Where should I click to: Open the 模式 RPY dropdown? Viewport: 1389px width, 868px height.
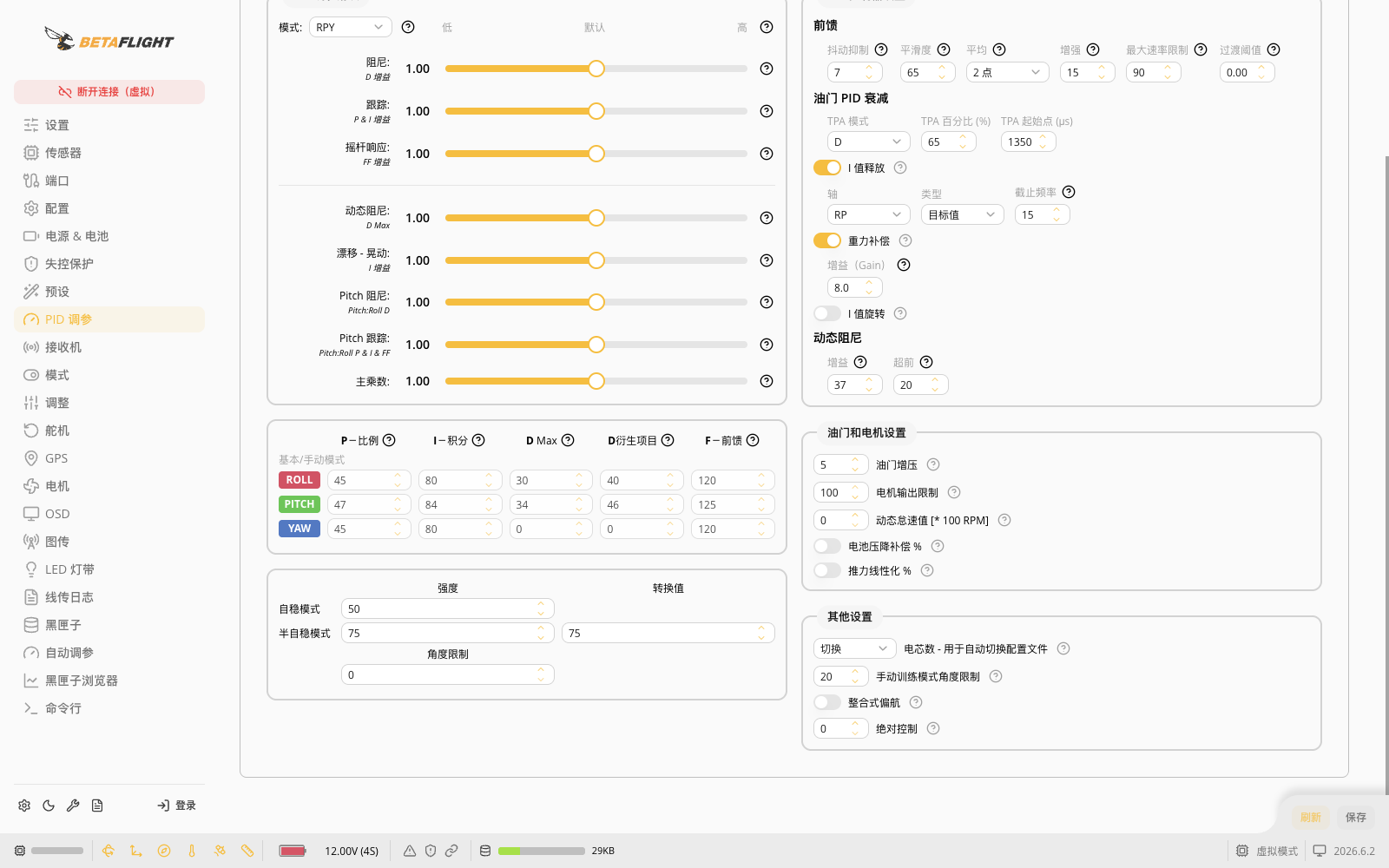point(351,27)
